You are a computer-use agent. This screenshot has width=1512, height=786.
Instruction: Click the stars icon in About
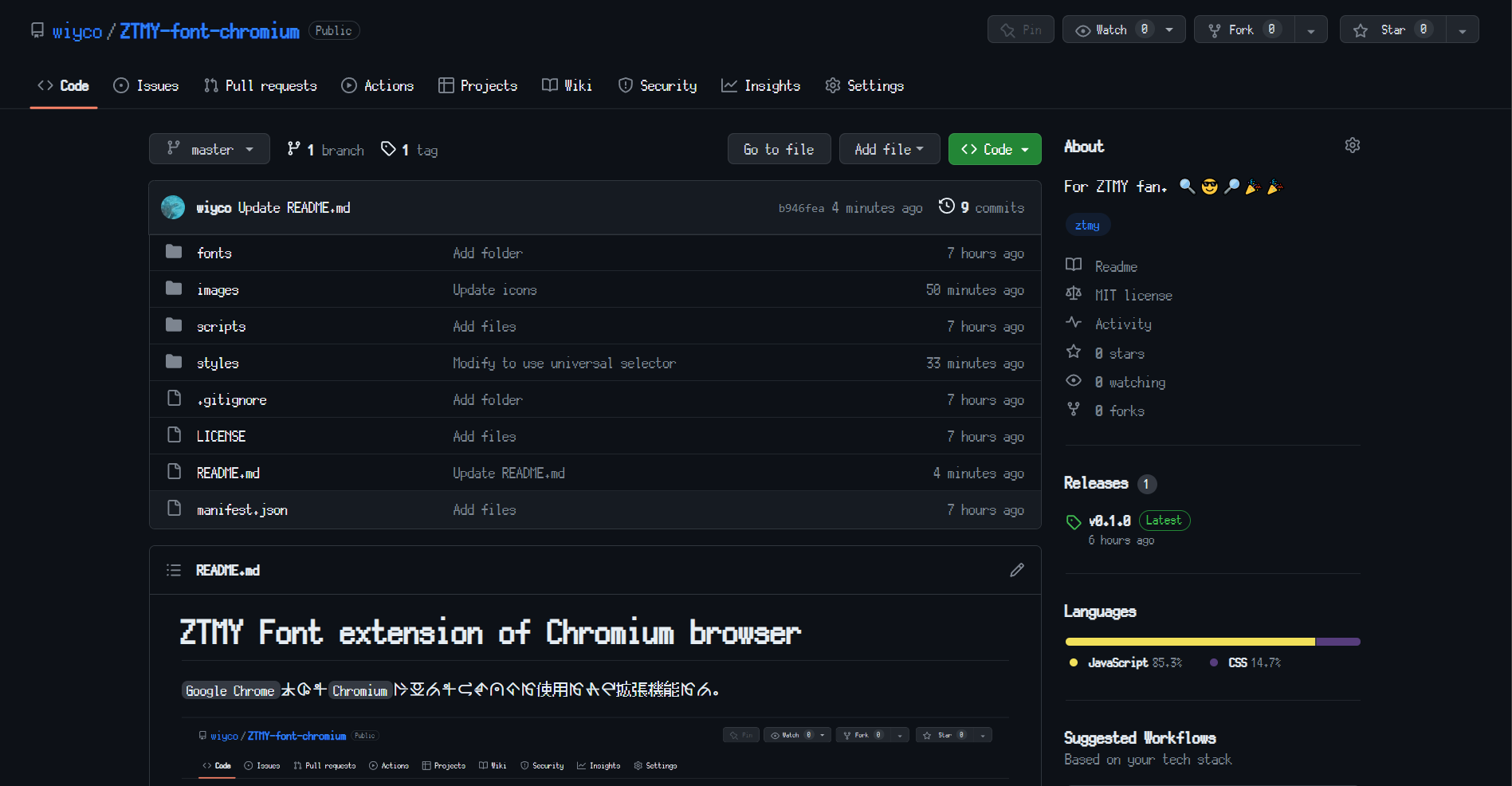click(x=1074, y=352)
